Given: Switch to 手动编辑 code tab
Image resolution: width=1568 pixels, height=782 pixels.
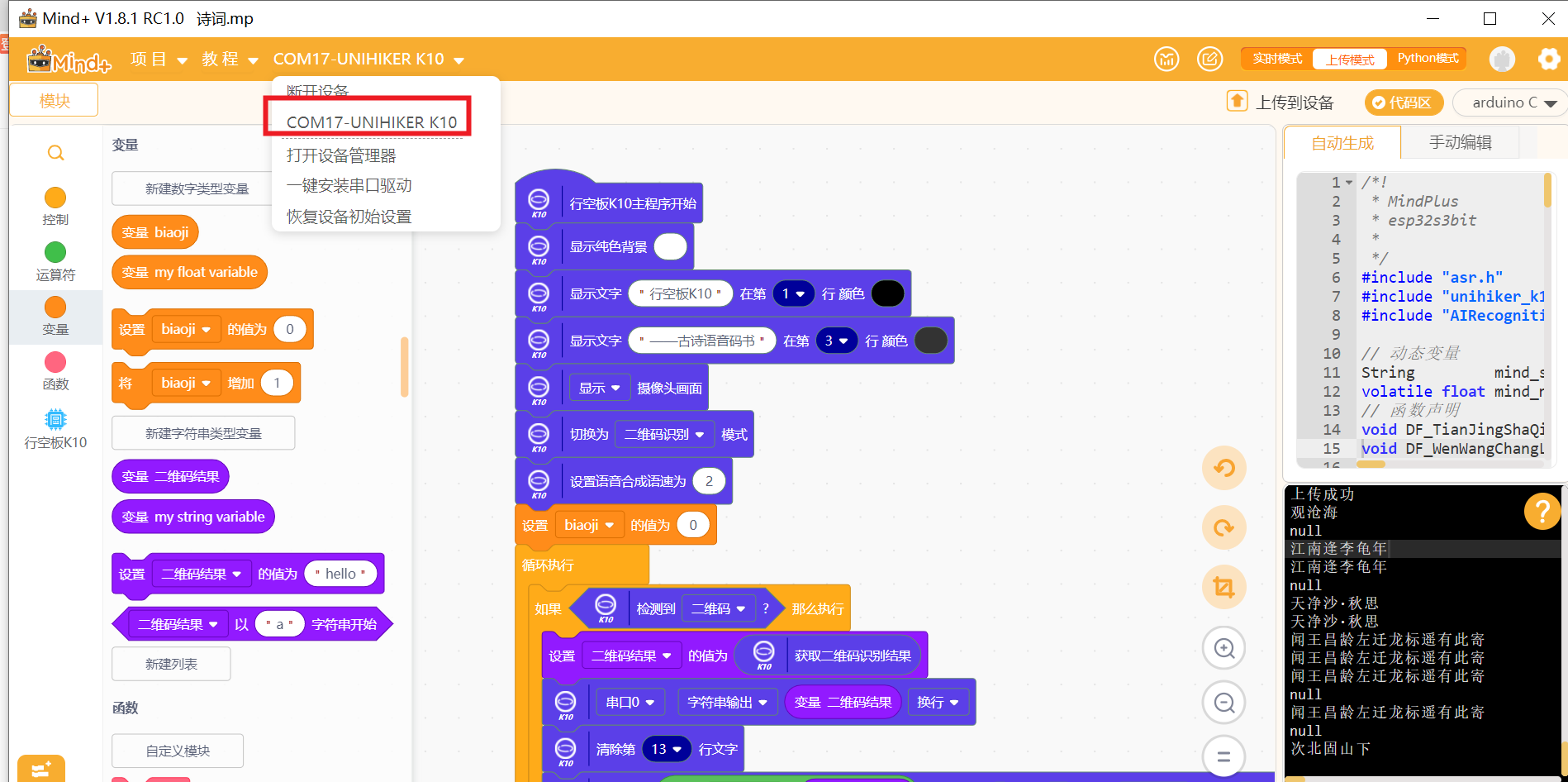Looking at the screenshot, I should pos(1461,142).
